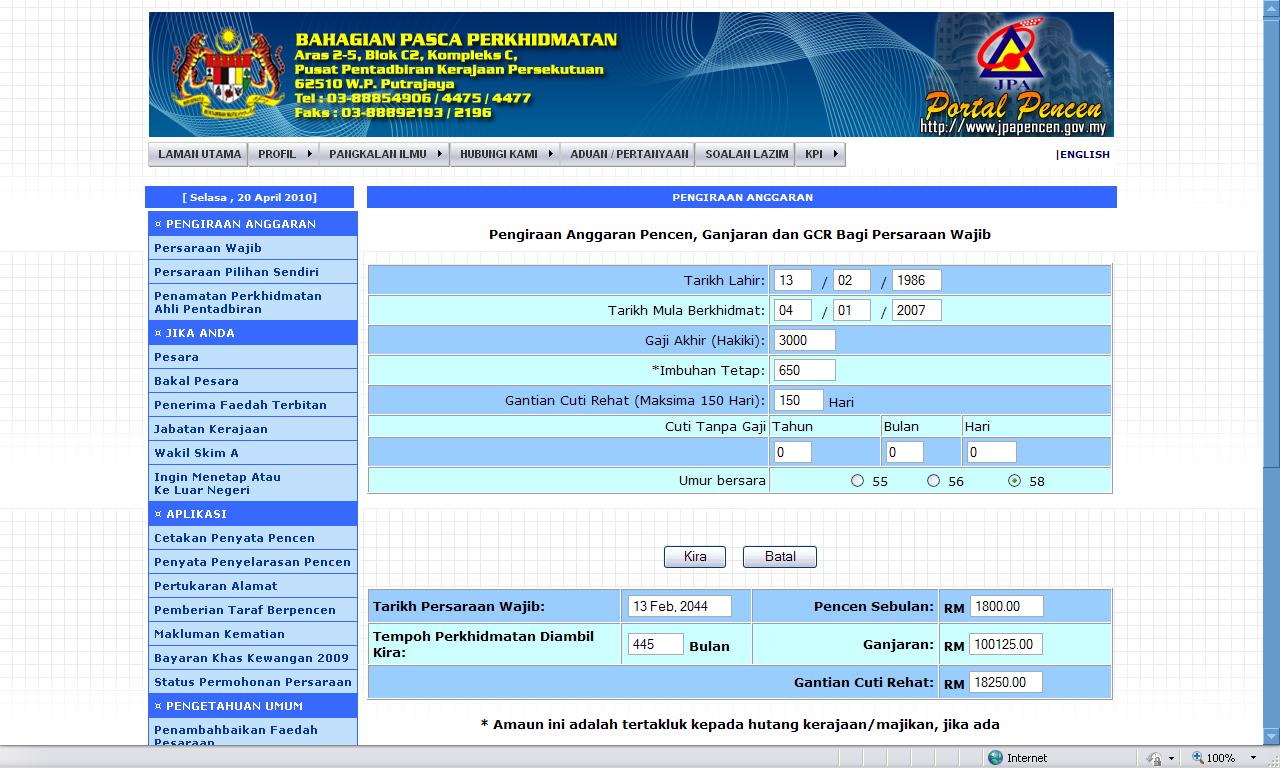This screenshot has width=1280, height=768.
Task: Focus the Gaji Akhir (Hakiki) field
Action: click(804, 340)
